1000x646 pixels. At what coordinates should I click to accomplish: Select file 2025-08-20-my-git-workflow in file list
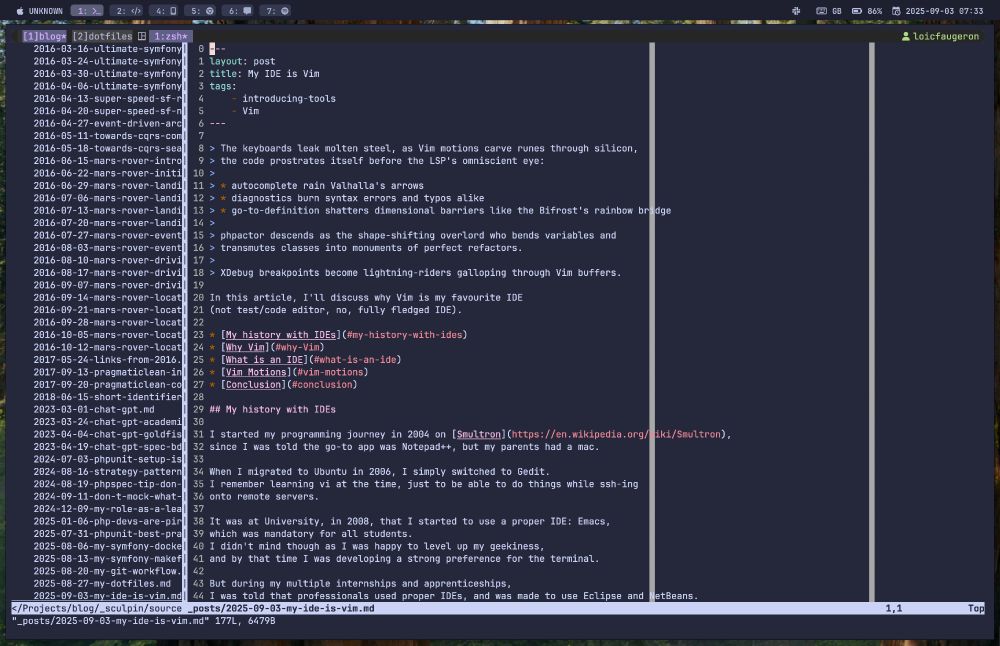(x=107, y=571)
